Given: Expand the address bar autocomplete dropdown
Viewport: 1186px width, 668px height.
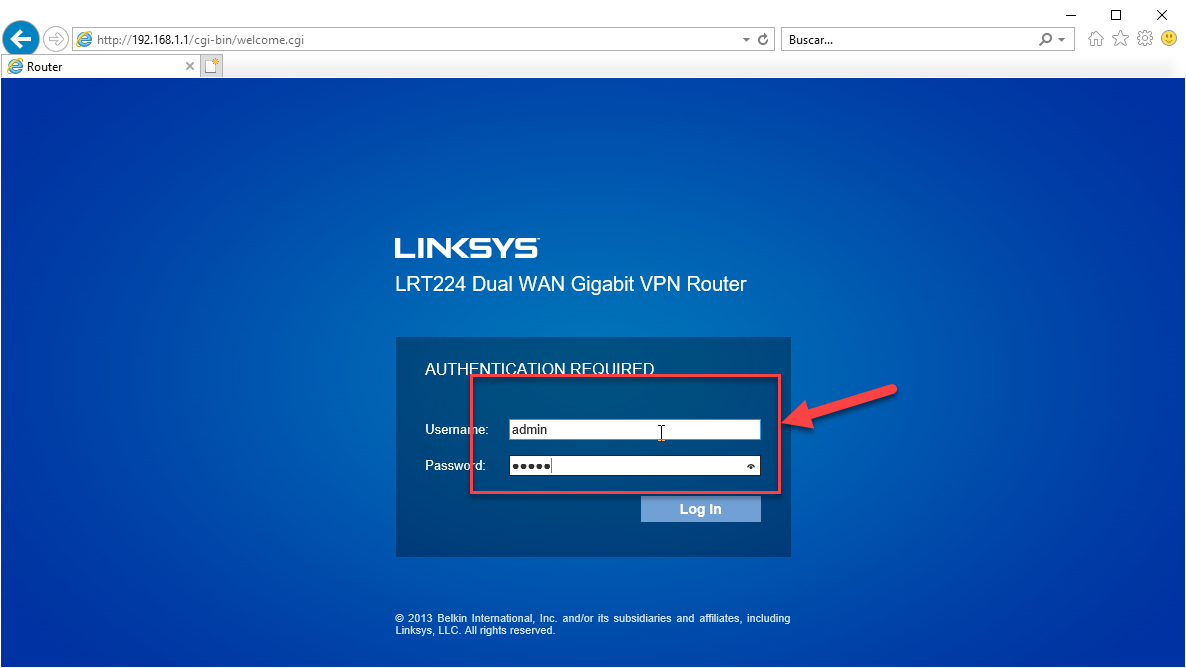Looking at the screenshot, I should [746, 40].
